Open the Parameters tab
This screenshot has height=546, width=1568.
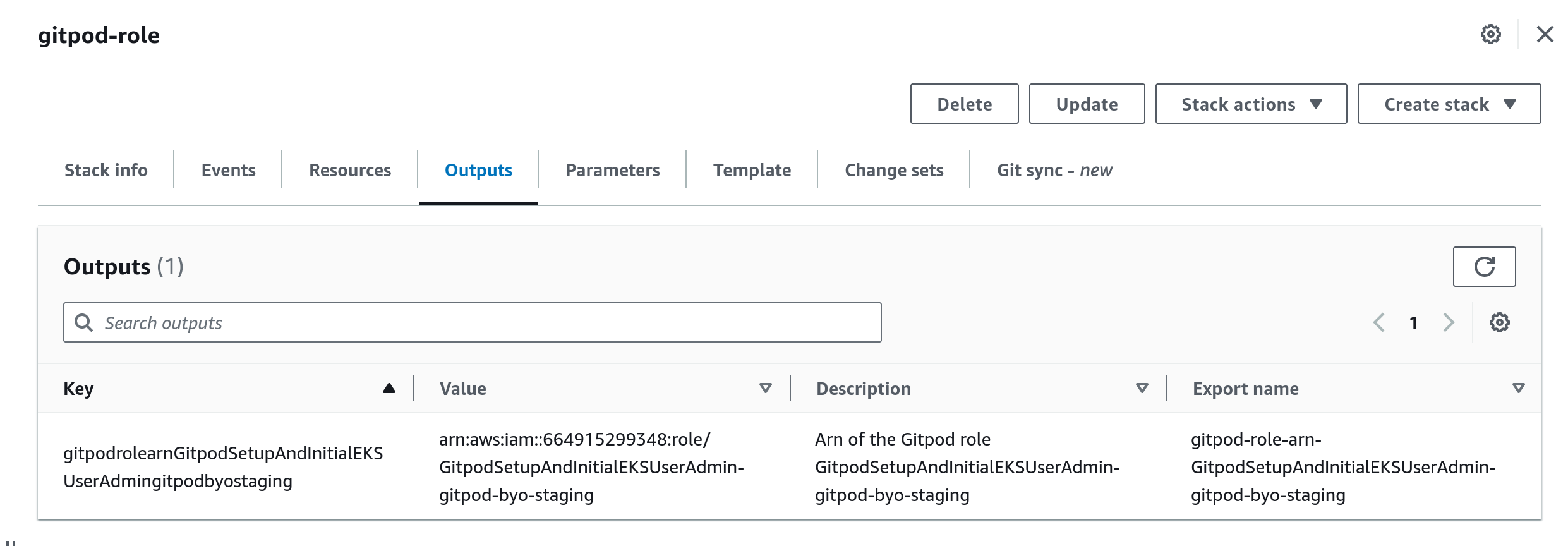coord(612,170)
